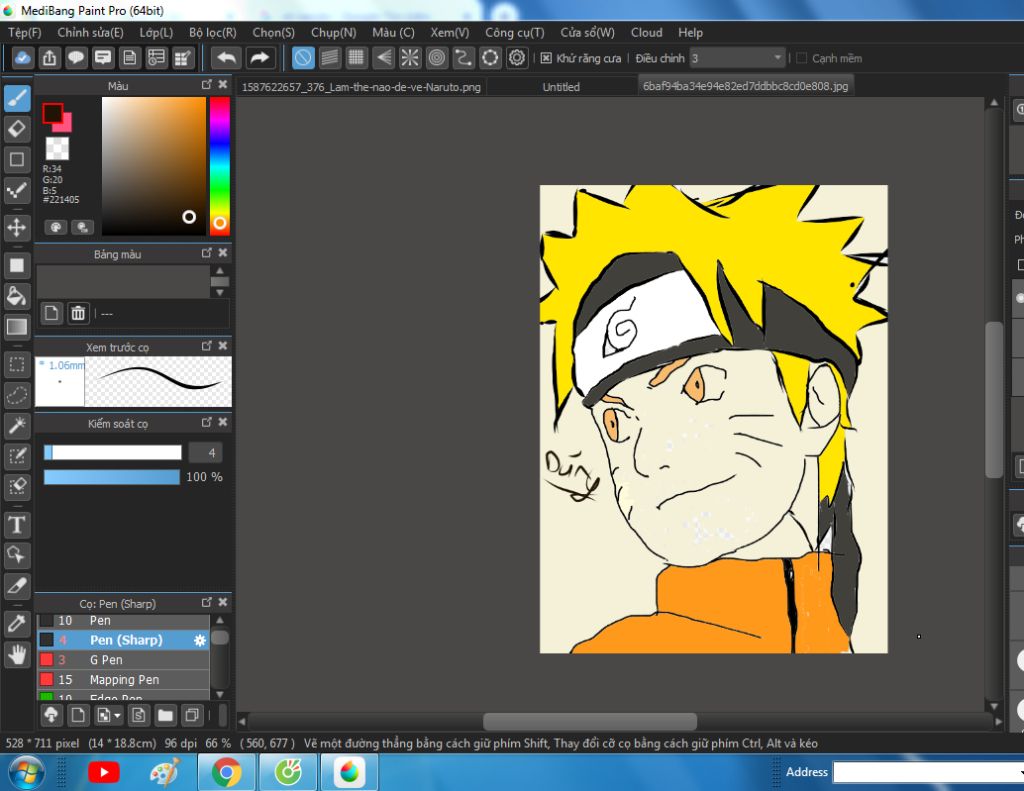
Task: Open the Help menu
Action: tap(690, 33)
